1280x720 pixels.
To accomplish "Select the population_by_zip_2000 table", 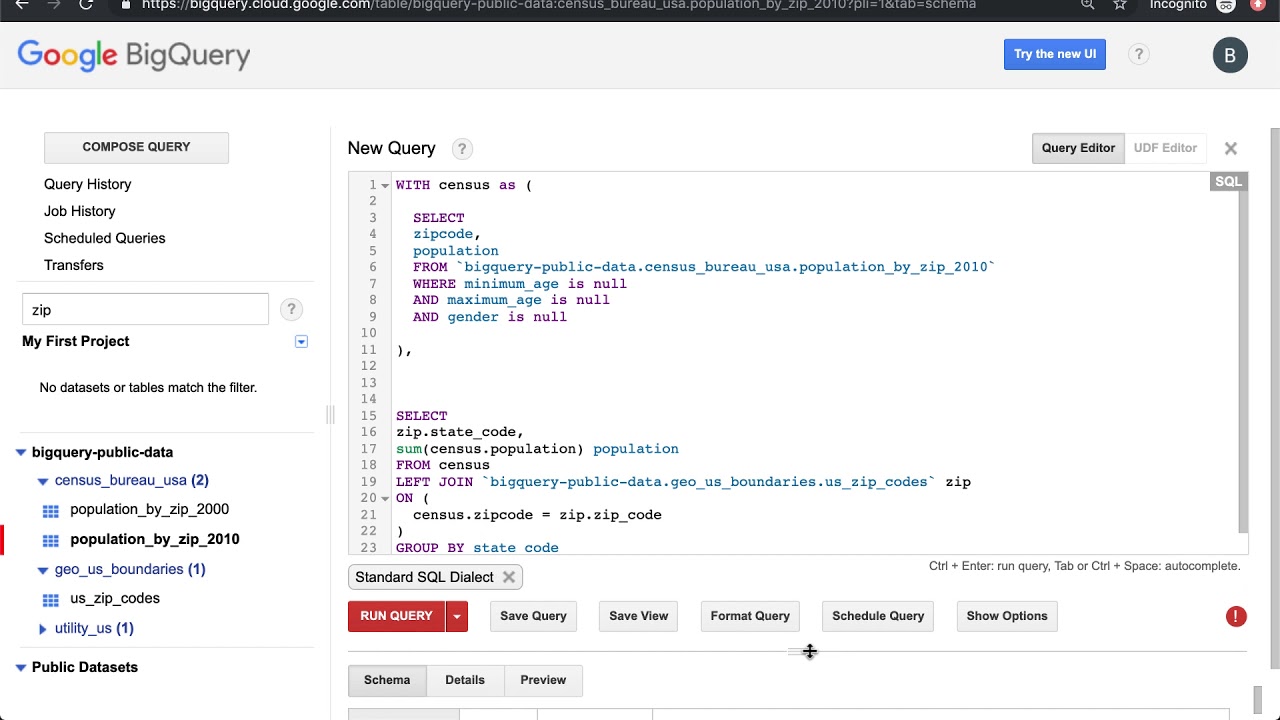I will coord(149,510).
